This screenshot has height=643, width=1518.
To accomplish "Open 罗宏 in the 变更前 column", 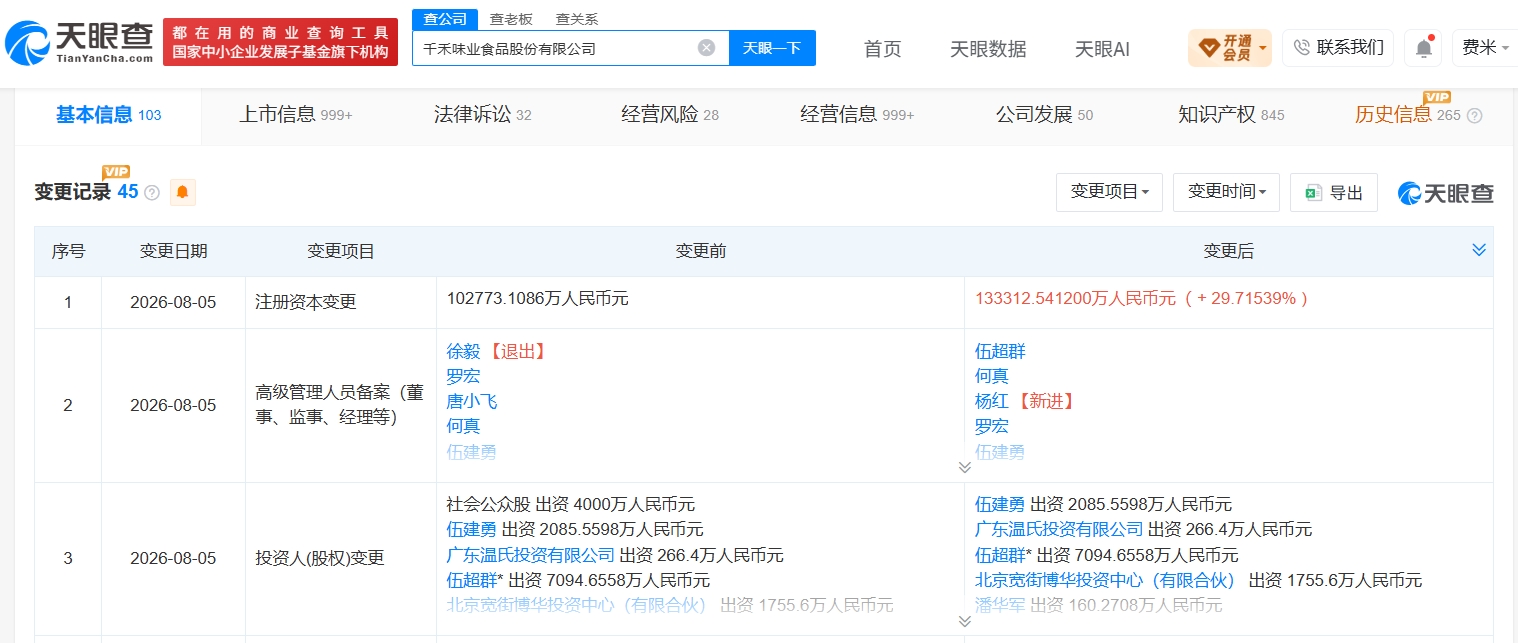I will pos(464,376).
